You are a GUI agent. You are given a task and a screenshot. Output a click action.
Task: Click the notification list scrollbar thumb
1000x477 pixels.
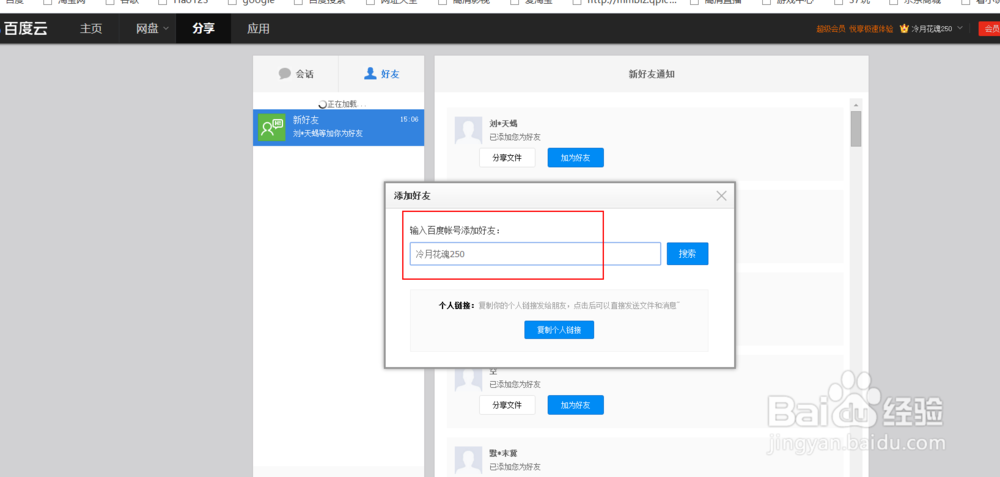click(x=856, y=129)
